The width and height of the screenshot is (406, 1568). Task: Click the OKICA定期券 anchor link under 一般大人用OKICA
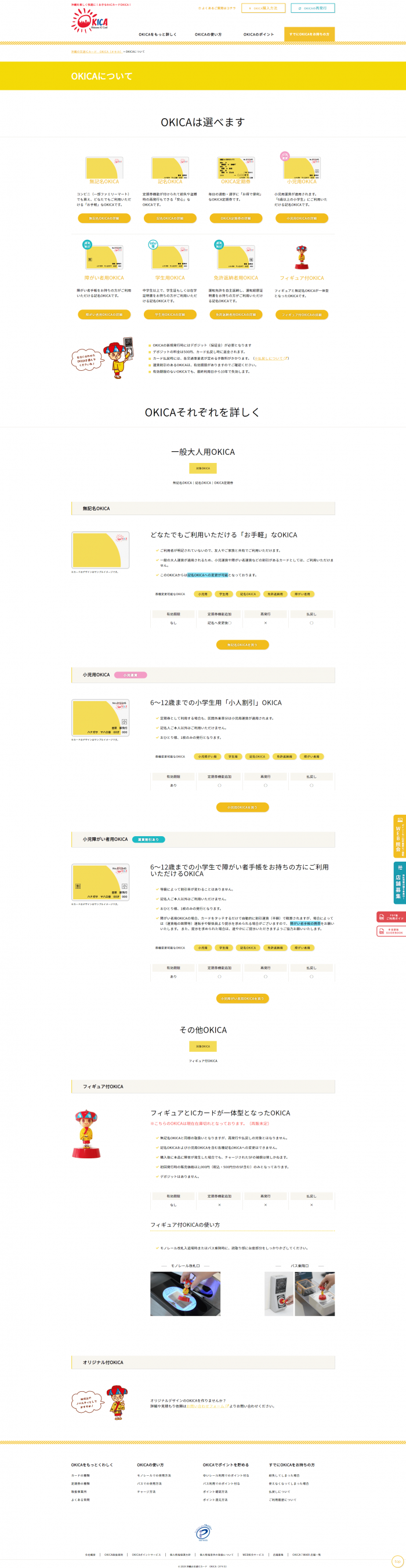pos(223,483)
